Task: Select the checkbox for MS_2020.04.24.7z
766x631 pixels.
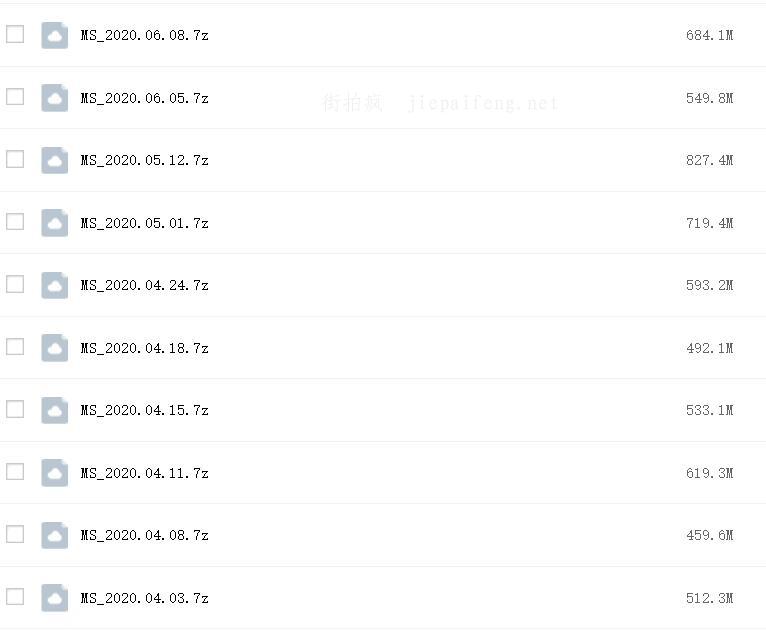Action: [x=15, y=284]
